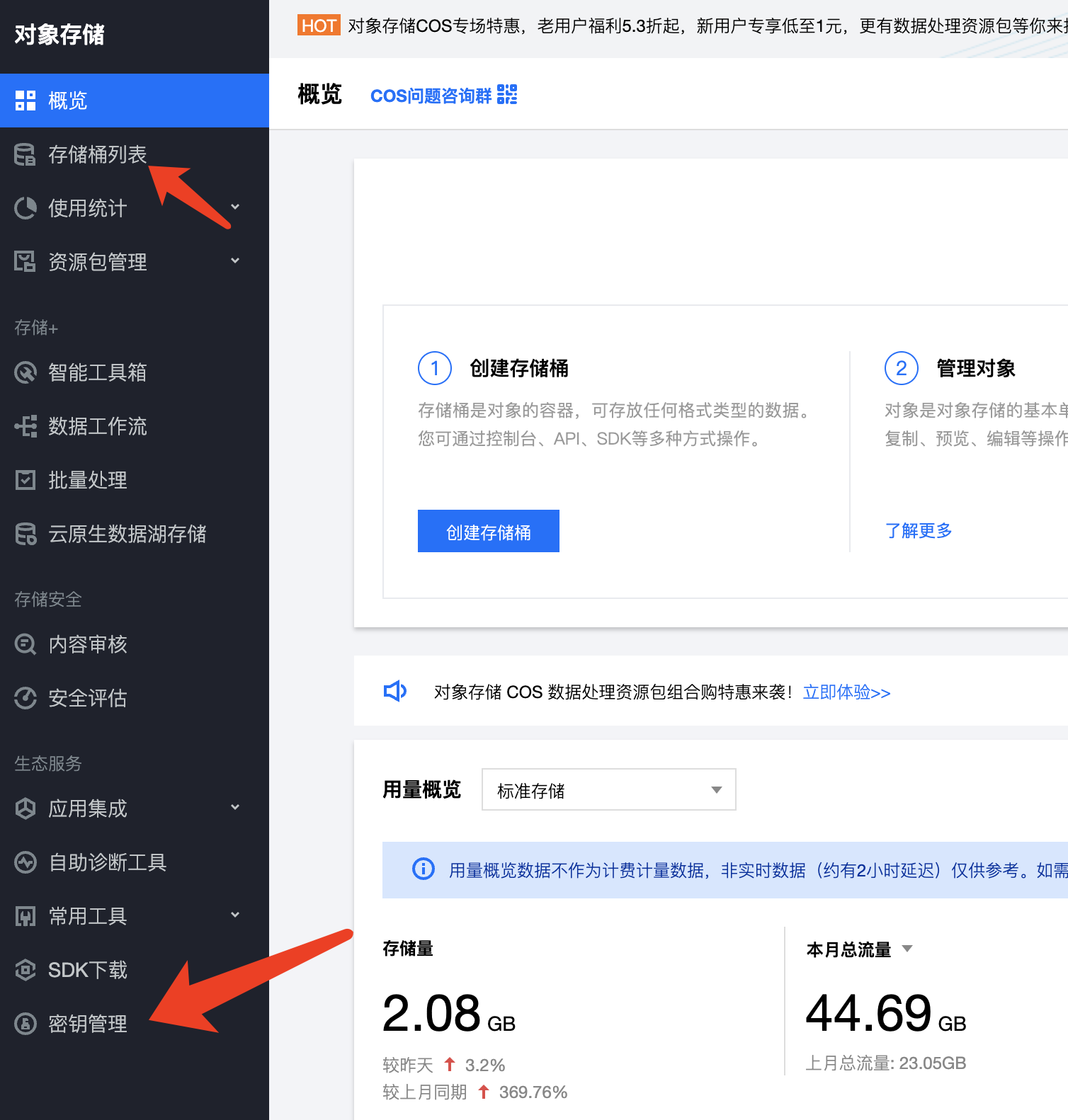This screenshot has height=1120, width=1068.
Task: Follow the 了解更多 link
Action: [x=918, y=530]
